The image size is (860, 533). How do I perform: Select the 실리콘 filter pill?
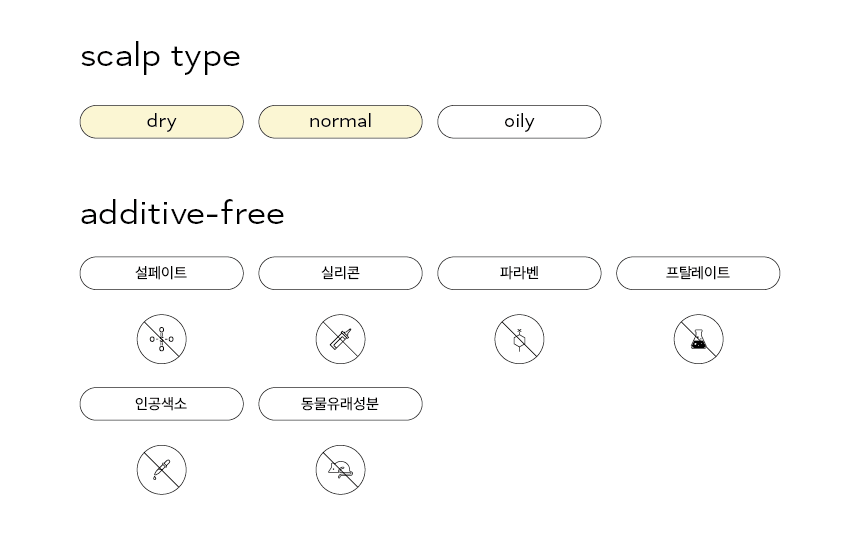point(341,273)
